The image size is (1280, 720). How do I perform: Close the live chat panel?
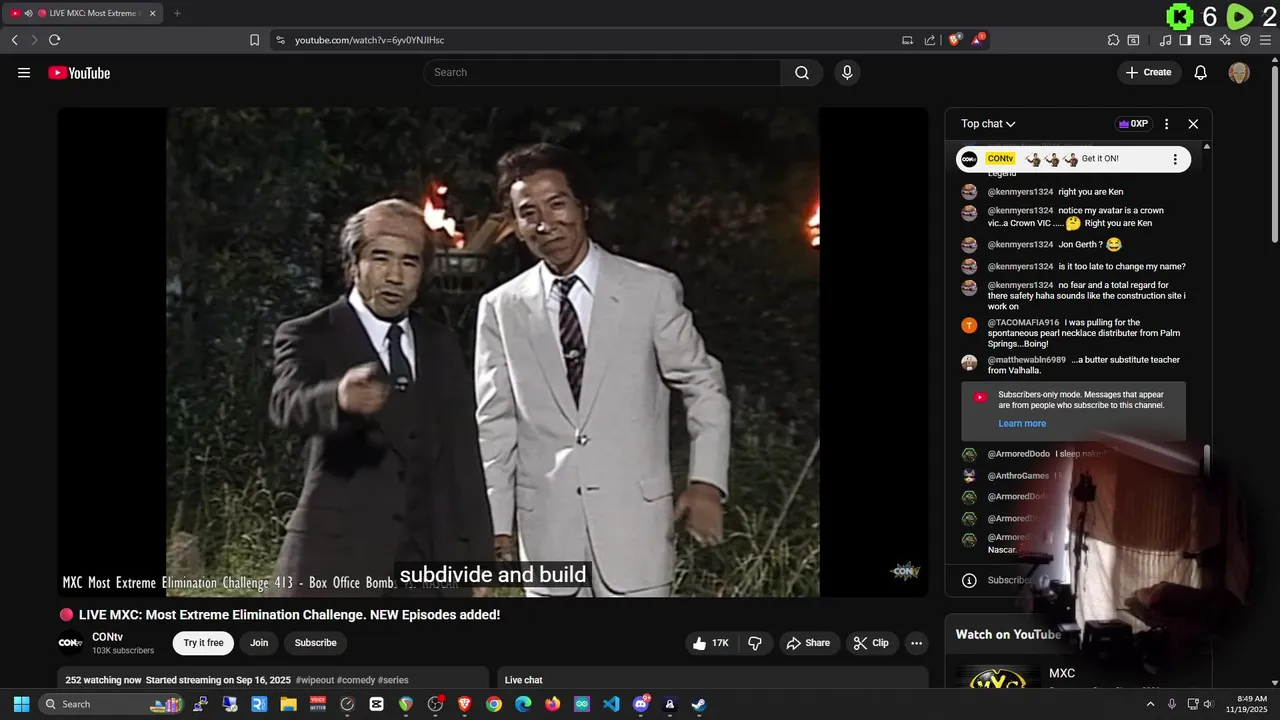click(x=1193, y=124)
